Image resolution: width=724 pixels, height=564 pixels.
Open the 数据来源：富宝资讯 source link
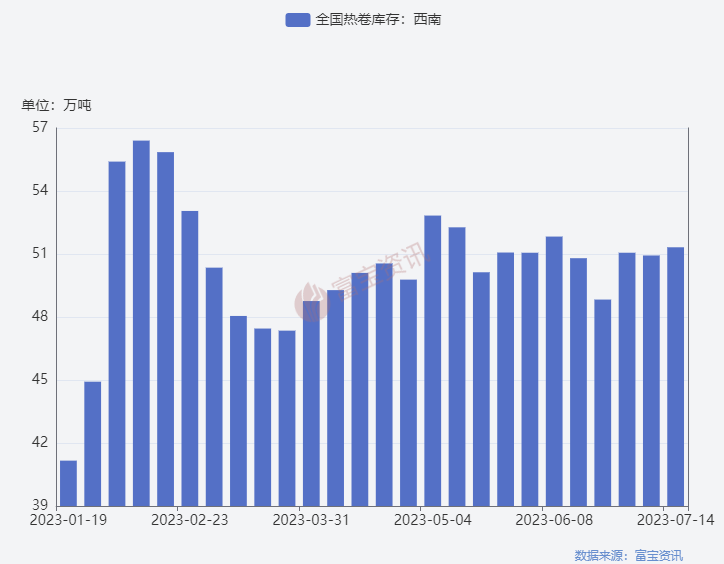(x=628, y=555)
